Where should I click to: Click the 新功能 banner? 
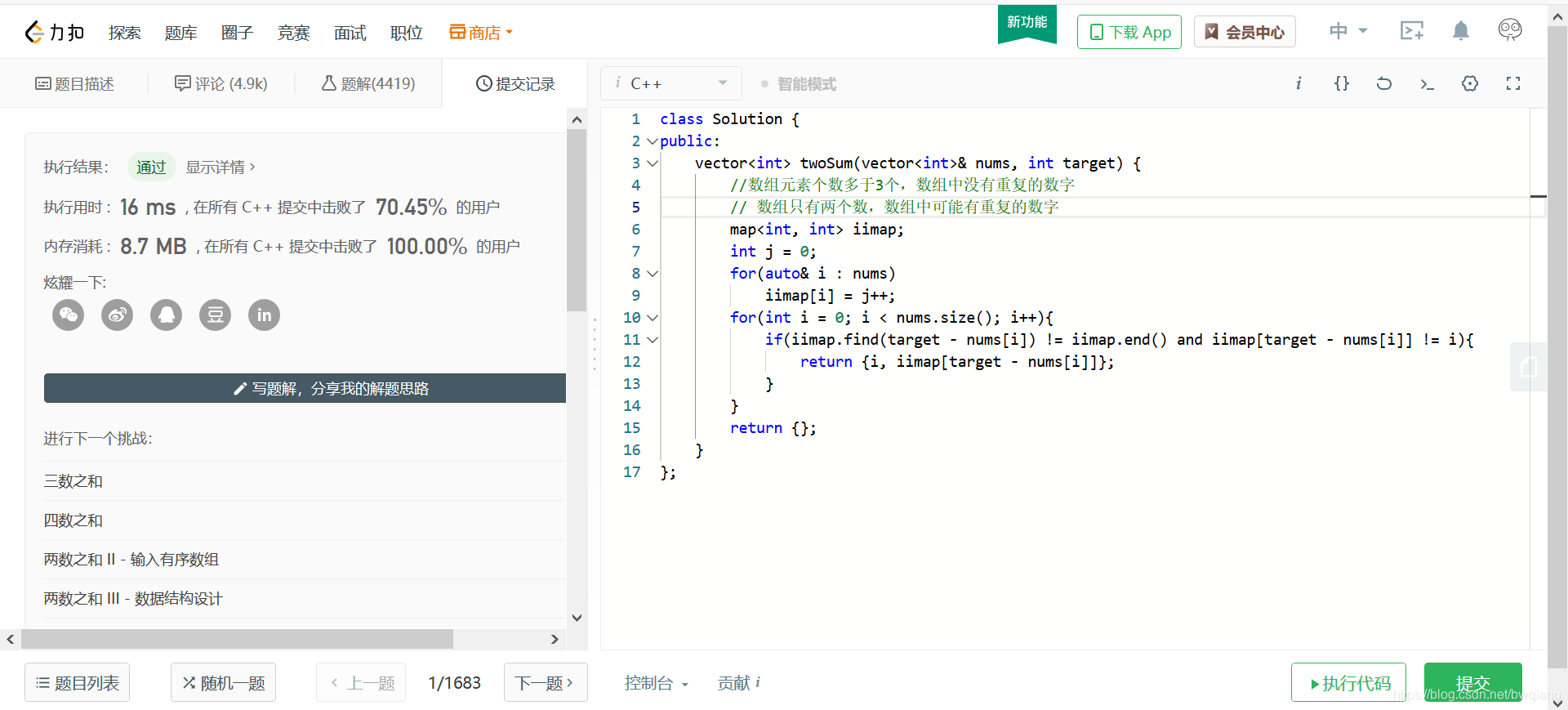(x=1027, y=23)
